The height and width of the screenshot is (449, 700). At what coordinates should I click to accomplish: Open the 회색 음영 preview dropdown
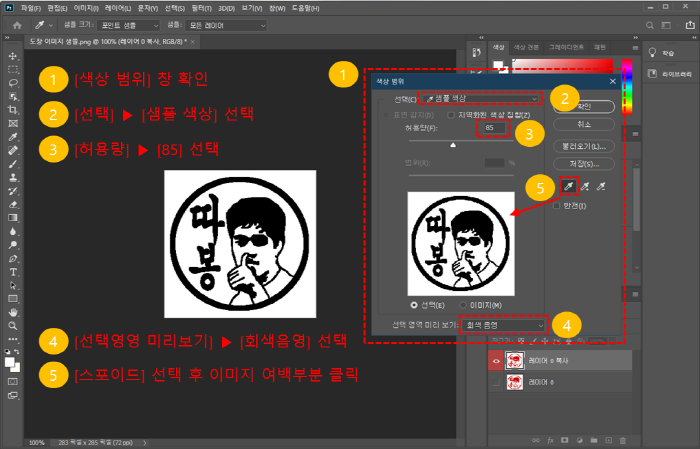coord(504,325)
